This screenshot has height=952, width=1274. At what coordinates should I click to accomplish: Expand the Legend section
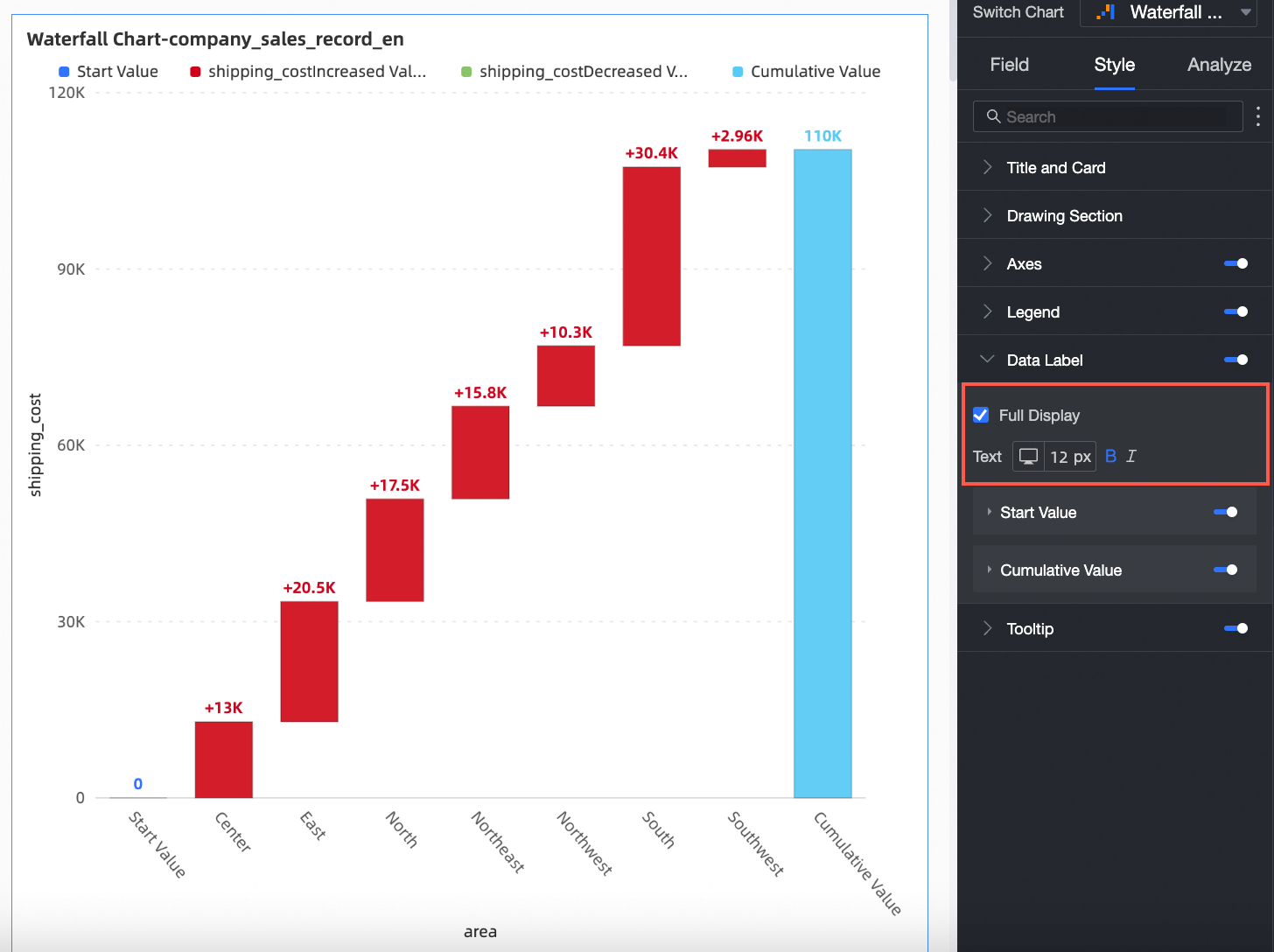click(x=988, y=311)
